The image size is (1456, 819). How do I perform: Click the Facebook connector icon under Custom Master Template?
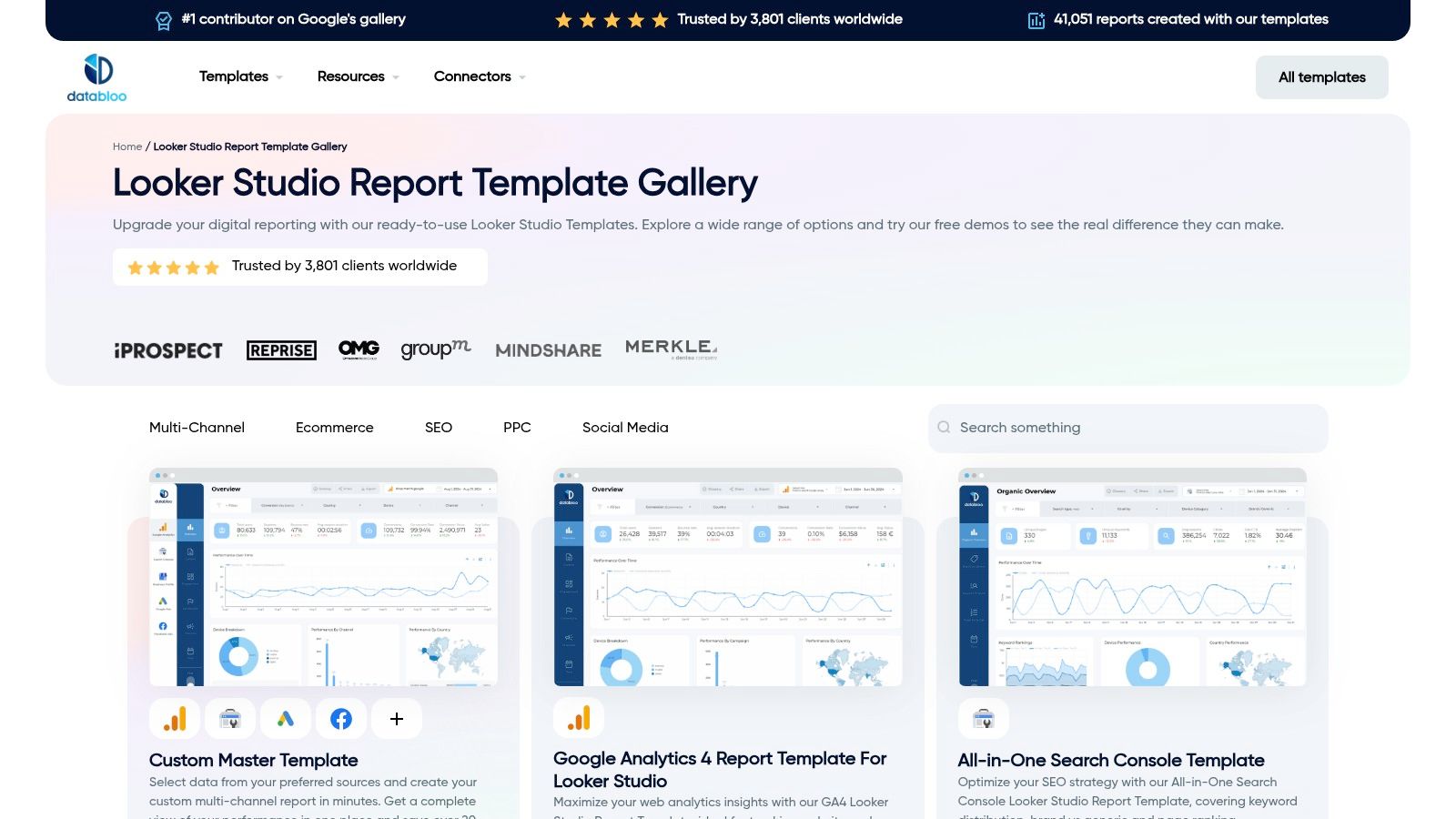pos(341,718)
